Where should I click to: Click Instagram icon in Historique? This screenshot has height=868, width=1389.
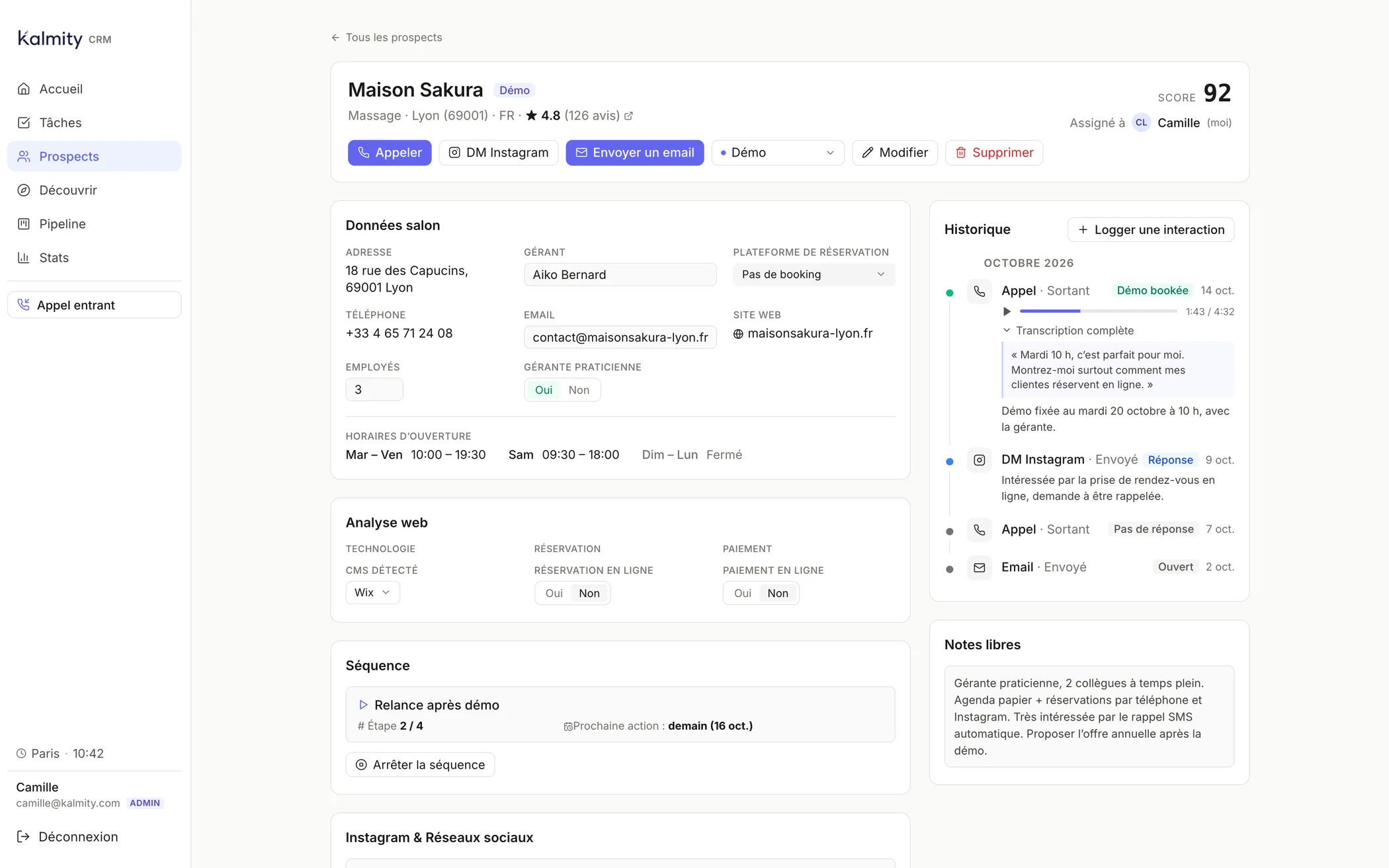click(x=980, y=460)
